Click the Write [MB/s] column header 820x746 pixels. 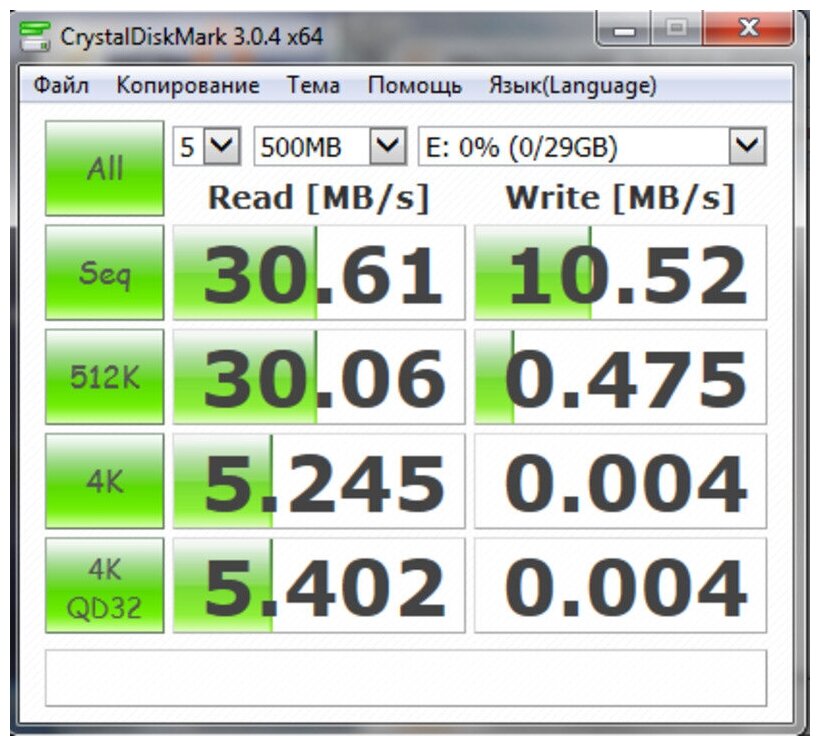[x=621, y=198]
